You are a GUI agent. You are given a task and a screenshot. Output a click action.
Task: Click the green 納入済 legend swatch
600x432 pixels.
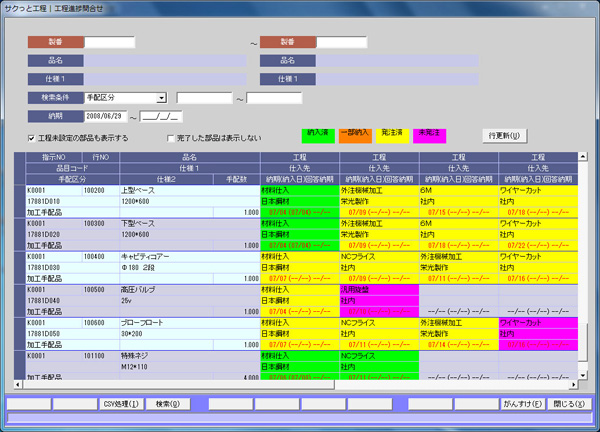(x=318, y=136)
